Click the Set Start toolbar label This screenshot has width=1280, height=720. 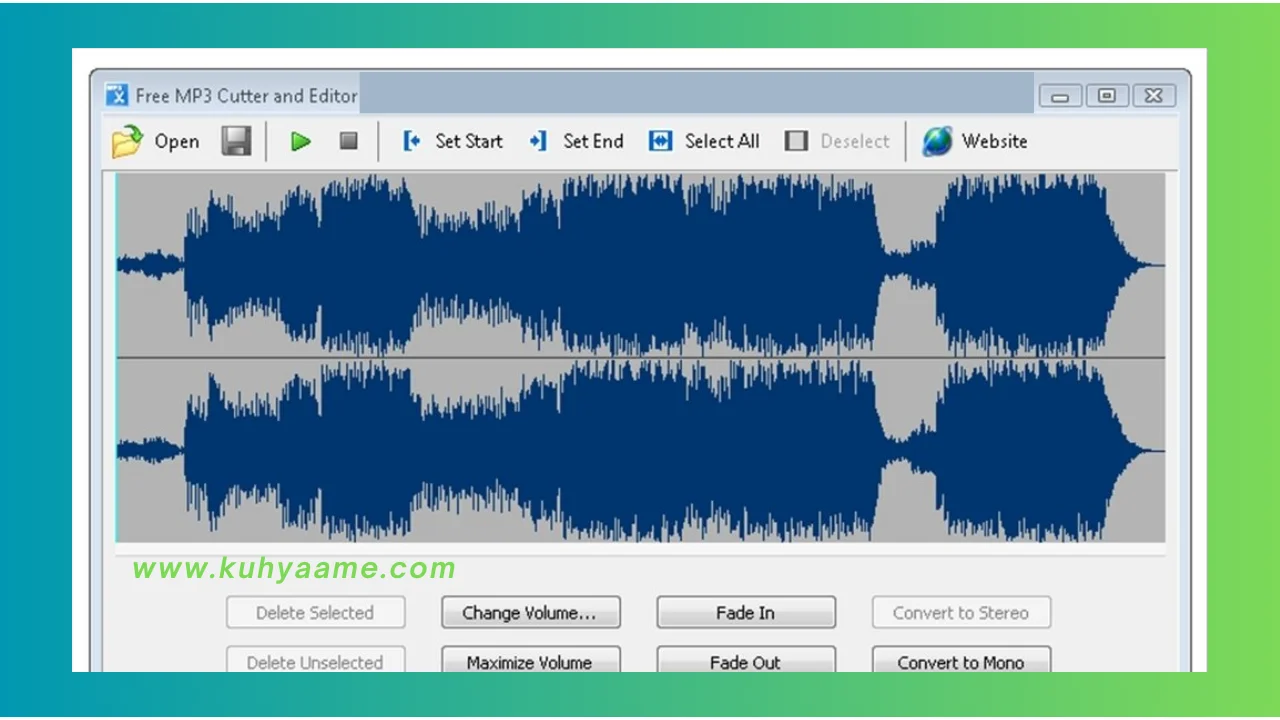tap(469, 141)
